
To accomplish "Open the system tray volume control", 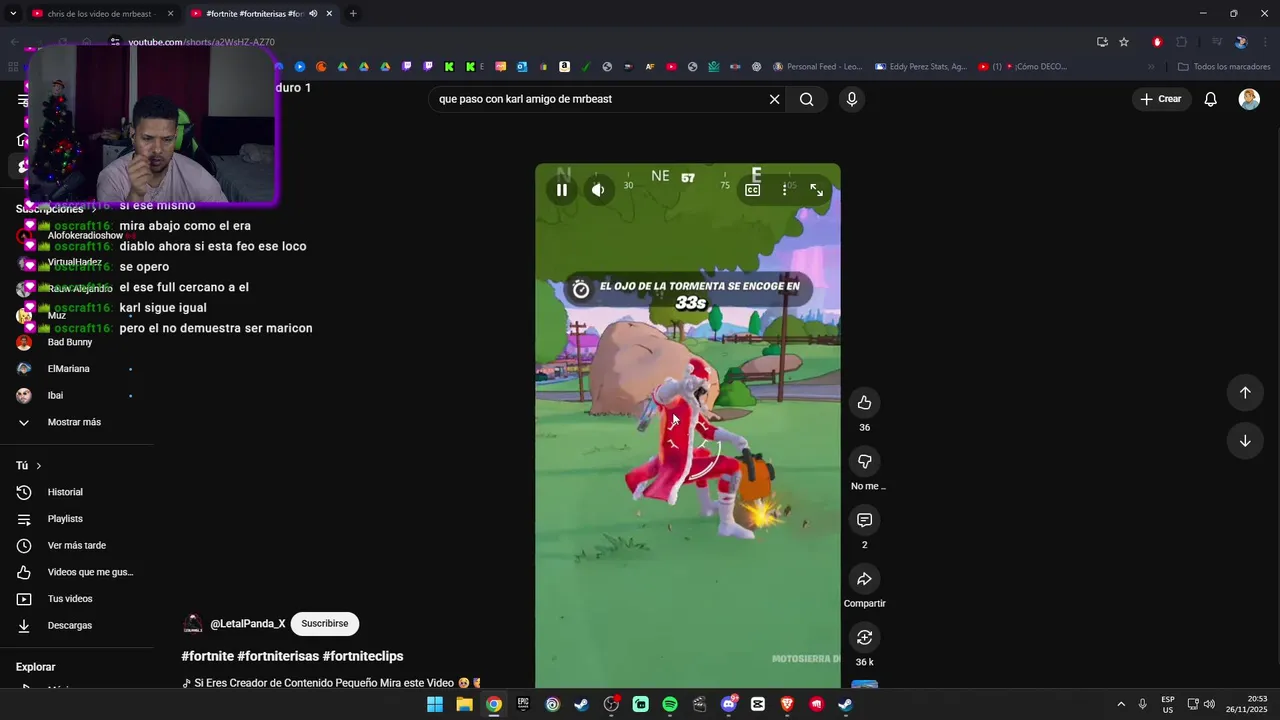I will [x=1209, y=704].
